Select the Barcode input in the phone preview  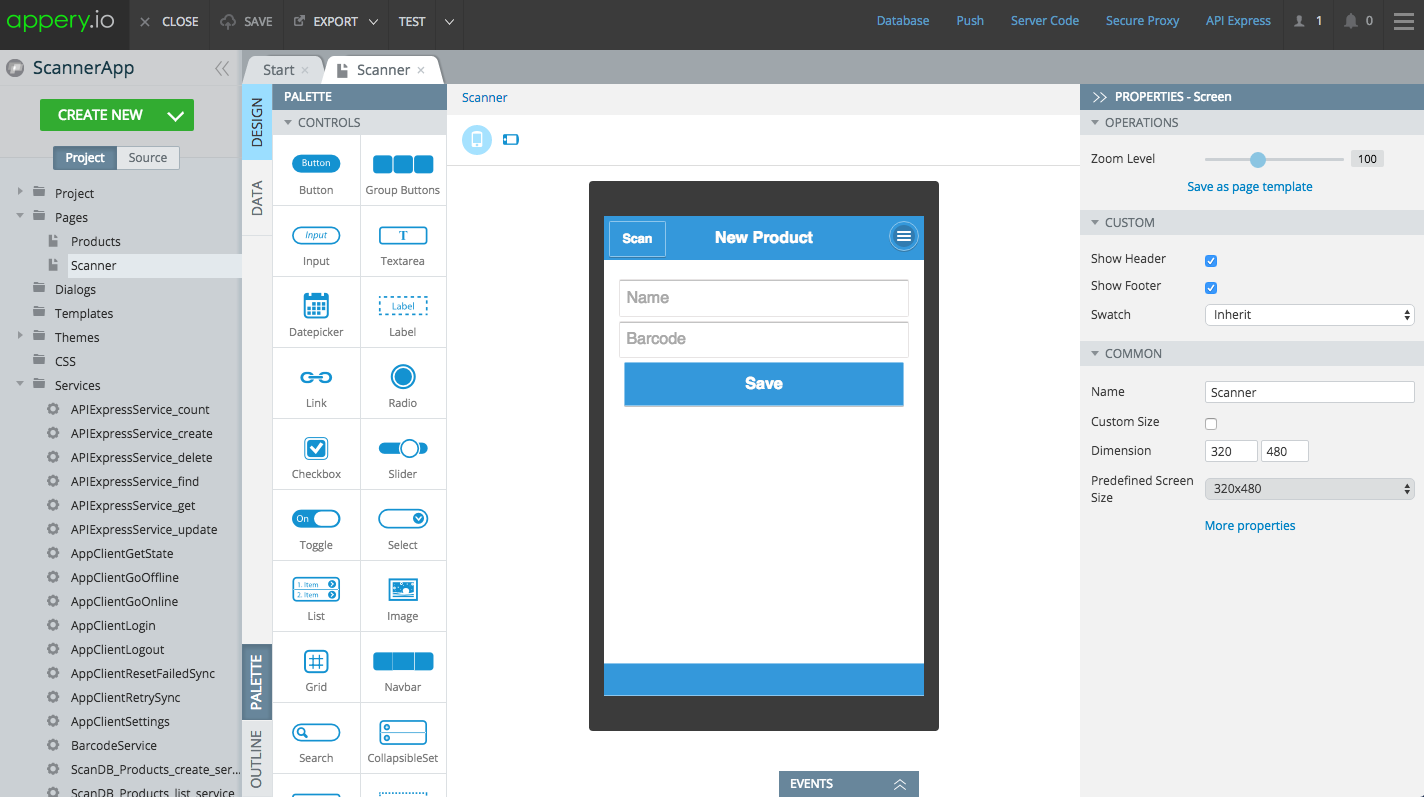tap(763, 339)
